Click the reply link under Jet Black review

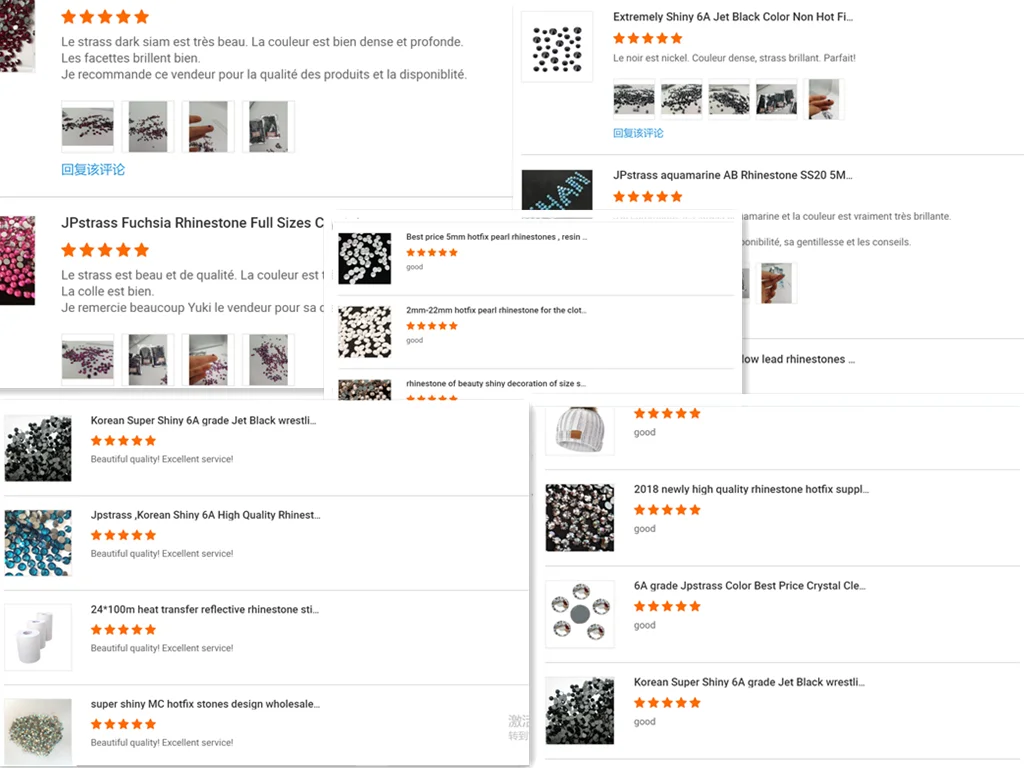tap(638, 133)
